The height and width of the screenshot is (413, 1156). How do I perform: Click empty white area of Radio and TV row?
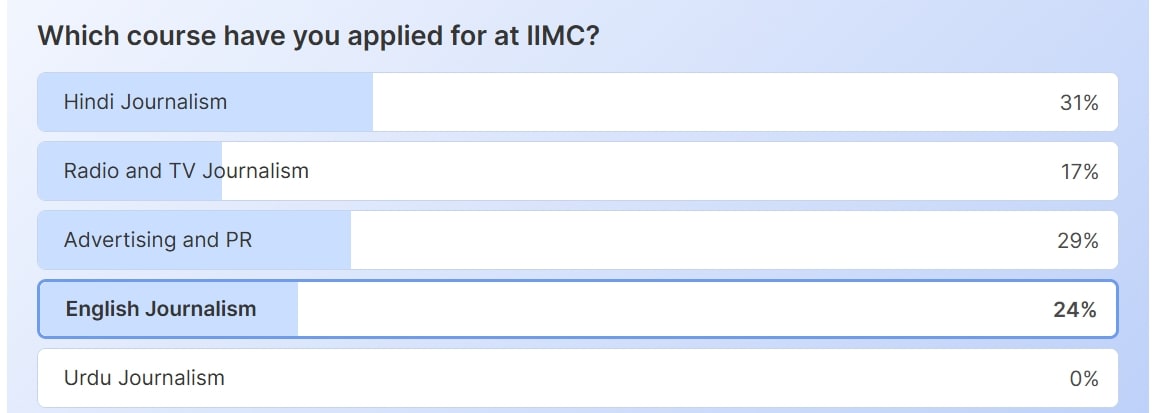(x=650, y=171)
